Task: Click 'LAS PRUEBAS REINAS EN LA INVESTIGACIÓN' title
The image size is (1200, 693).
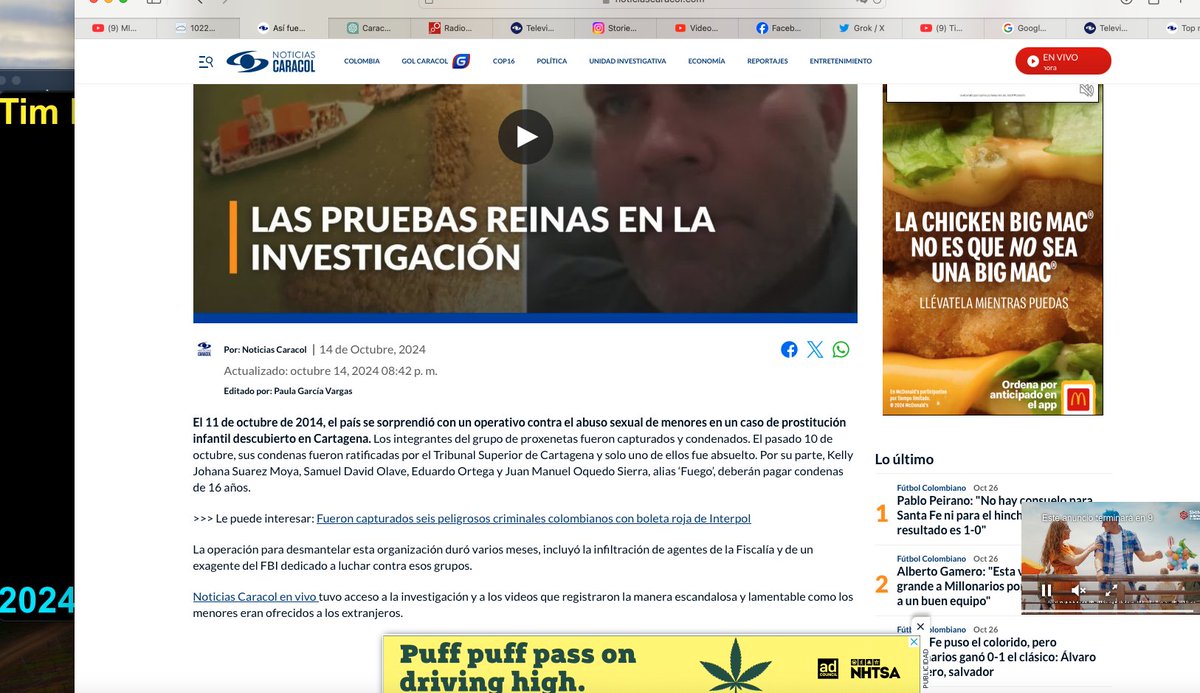Action: click(483, 237)
